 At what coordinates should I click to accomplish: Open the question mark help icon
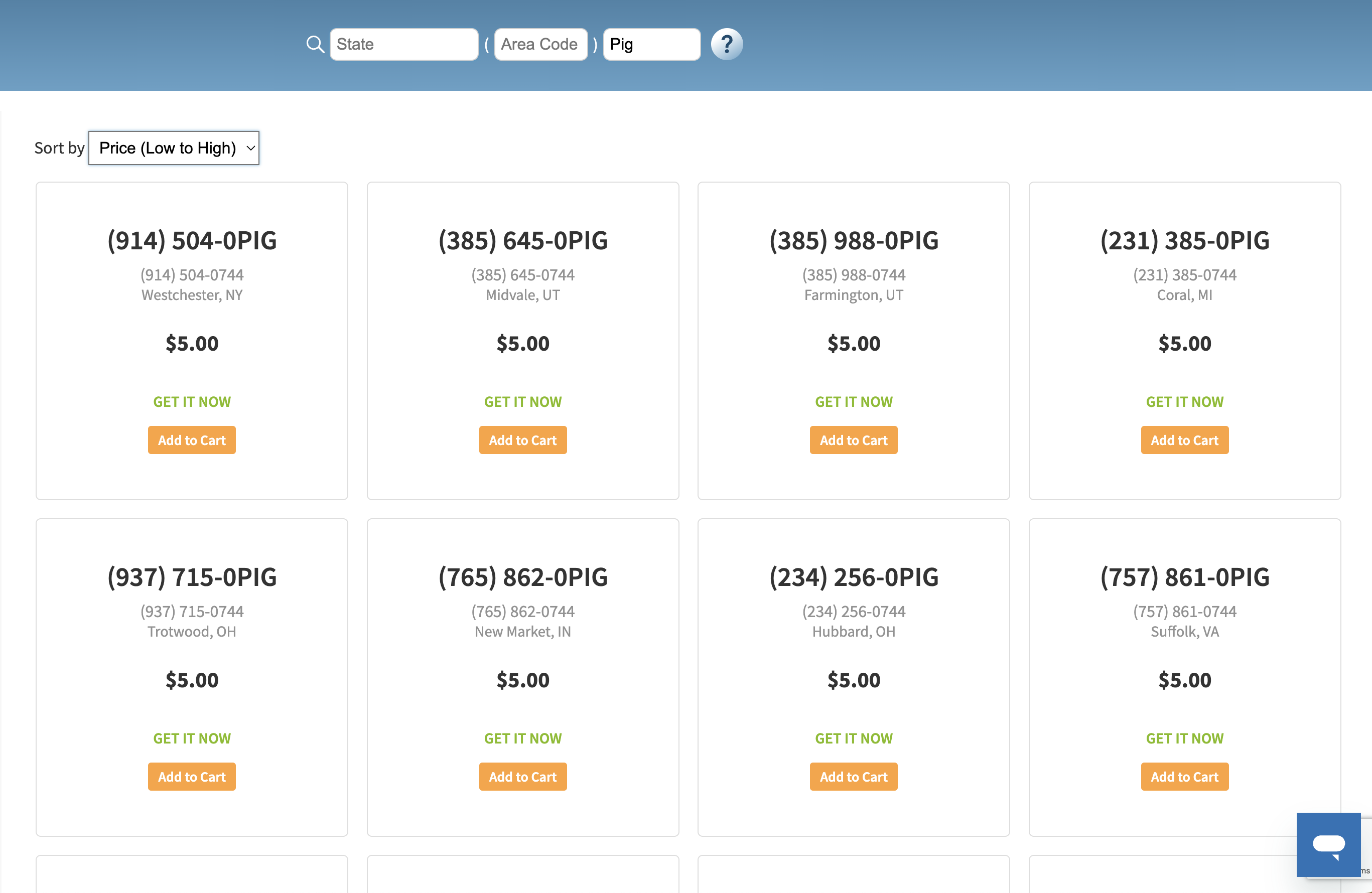coord(726,44)
